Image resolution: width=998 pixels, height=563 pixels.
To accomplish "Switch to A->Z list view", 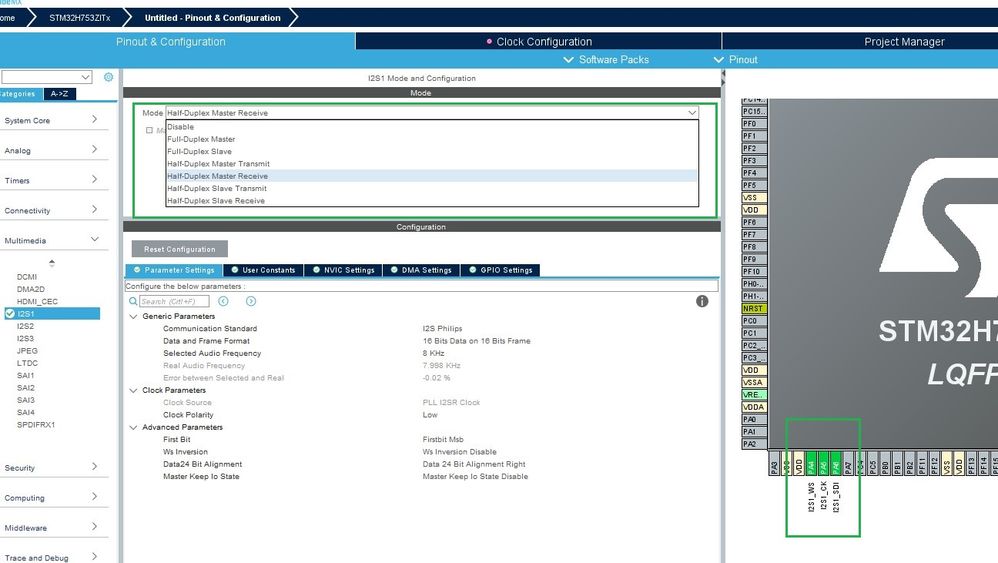I will coord(59,94).
